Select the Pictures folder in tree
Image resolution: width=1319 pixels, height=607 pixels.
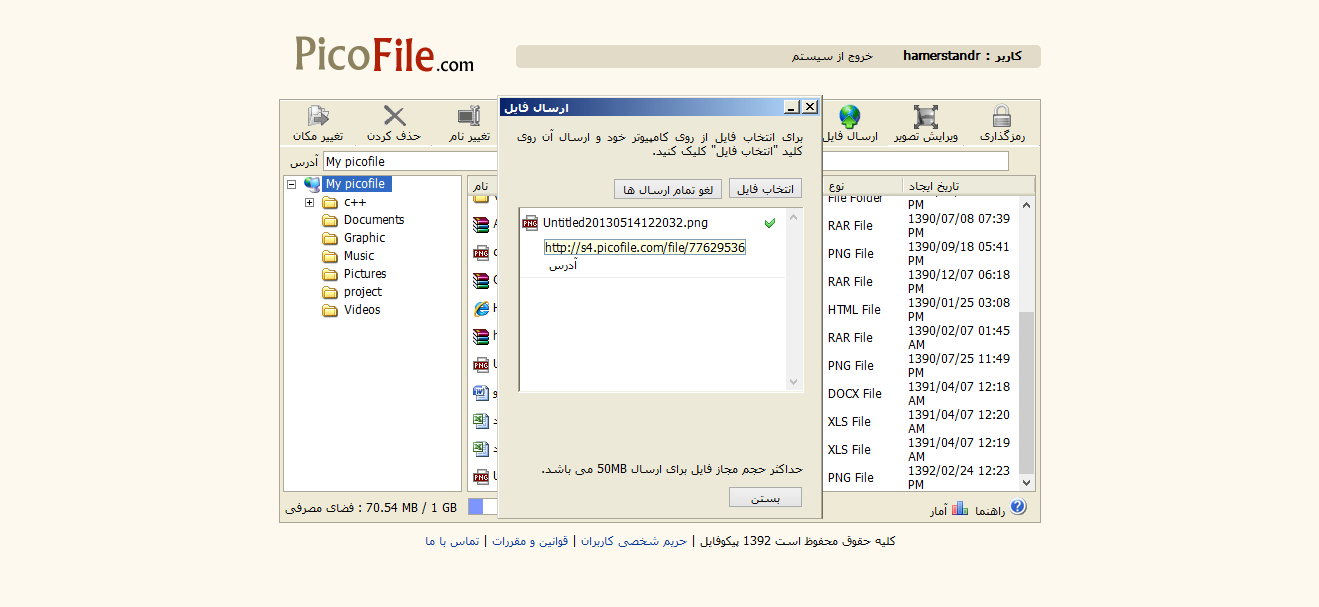click(365, 274)
